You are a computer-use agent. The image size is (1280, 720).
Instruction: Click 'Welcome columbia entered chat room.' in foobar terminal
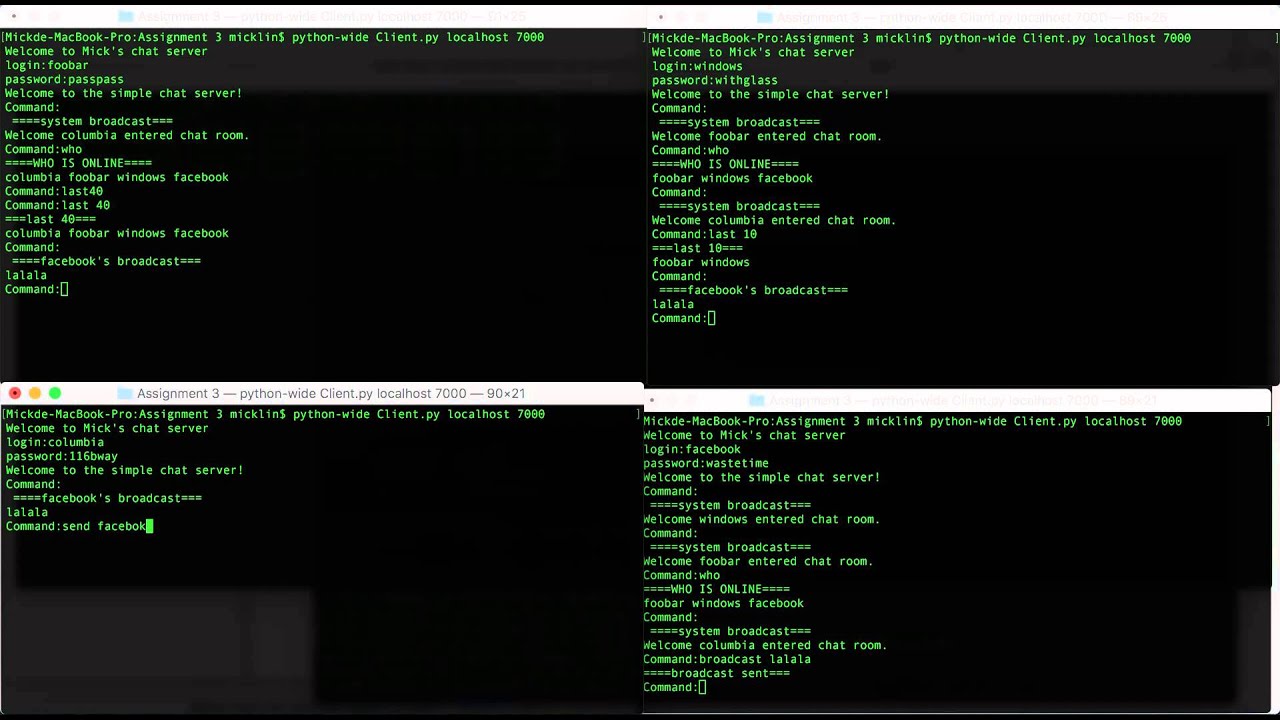coord(126,135)
